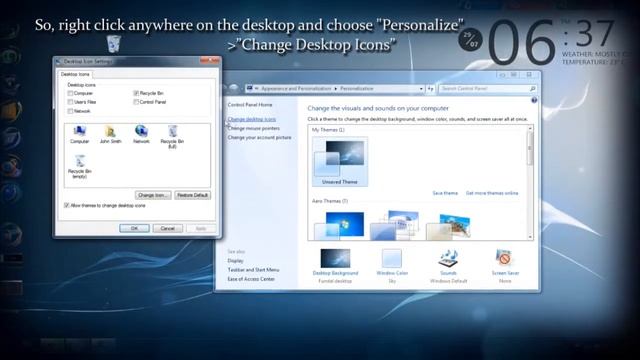
Task: Click the Restore Default button
Action: pyautogui.click(x=193, y=195)
